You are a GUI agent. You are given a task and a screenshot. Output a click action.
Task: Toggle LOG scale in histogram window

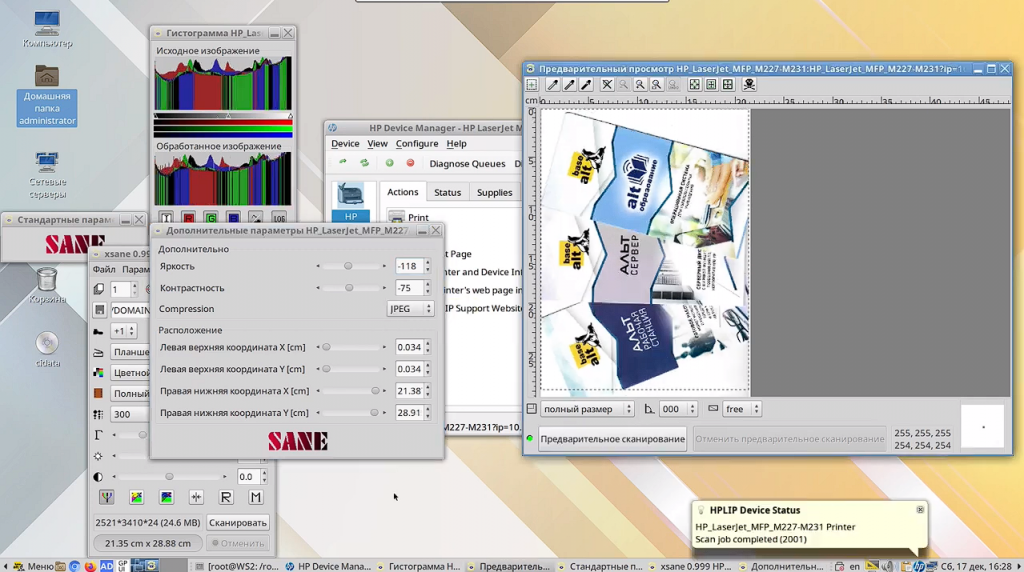(x=279, y=217)
